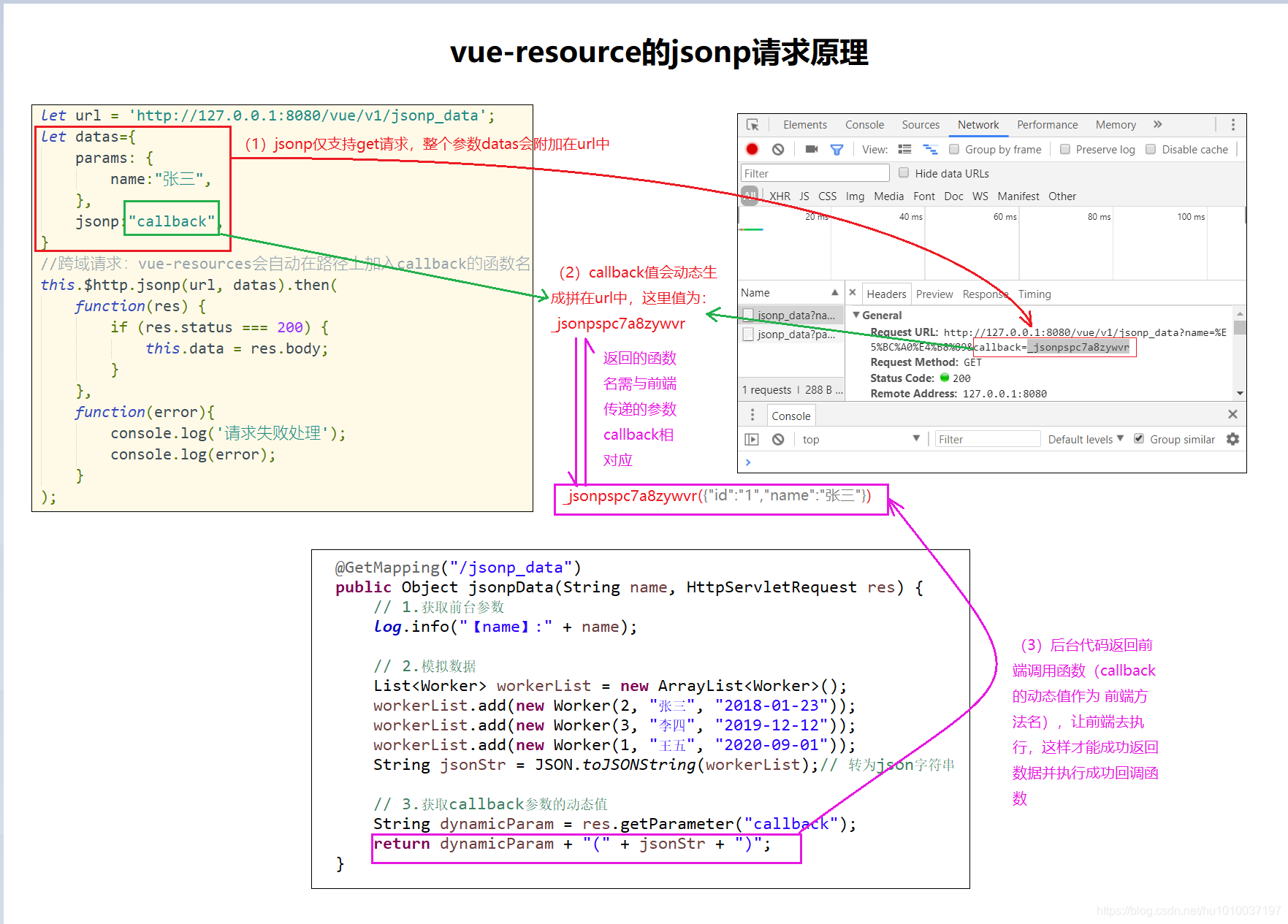Filter requests by Doc
Screen dimensions: 1288x924
coord(953,196)
